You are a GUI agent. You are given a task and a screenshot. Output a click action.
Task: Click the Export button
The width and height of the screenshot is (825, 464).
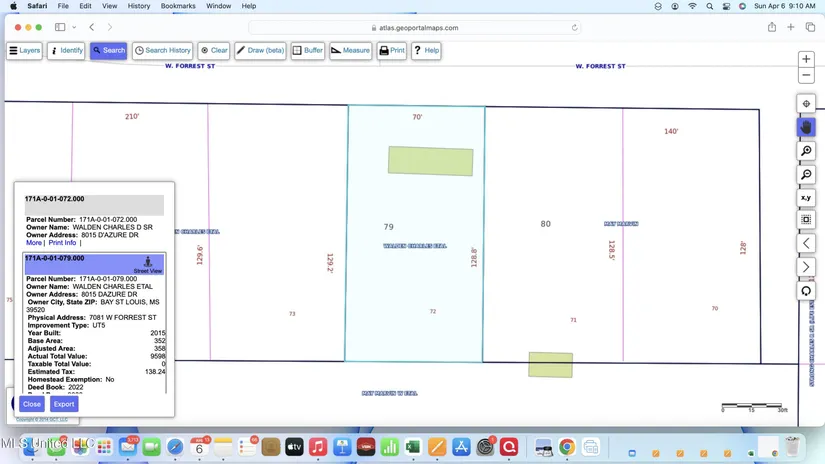(x=64, y=404)
